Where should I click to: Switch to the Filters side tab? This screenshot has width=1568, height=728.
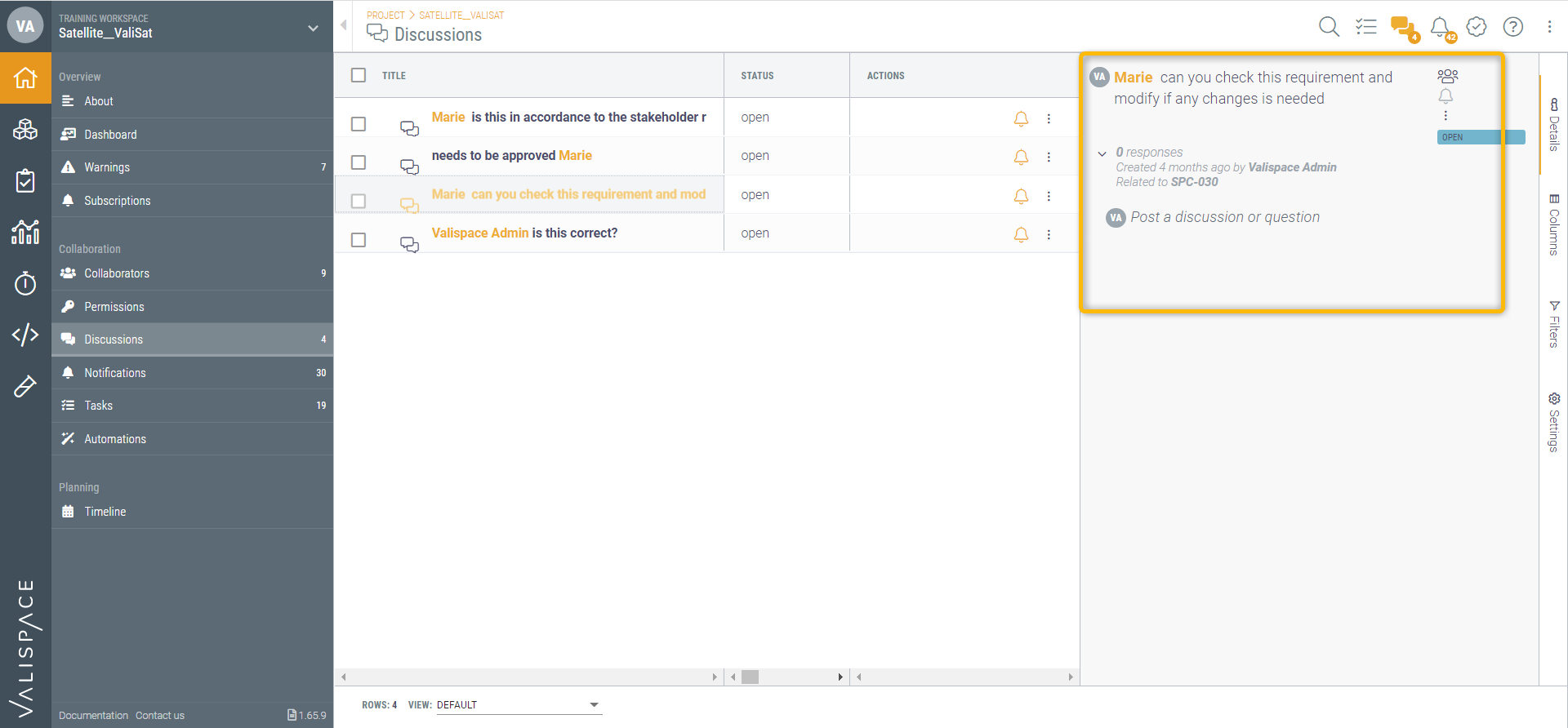1553,325
